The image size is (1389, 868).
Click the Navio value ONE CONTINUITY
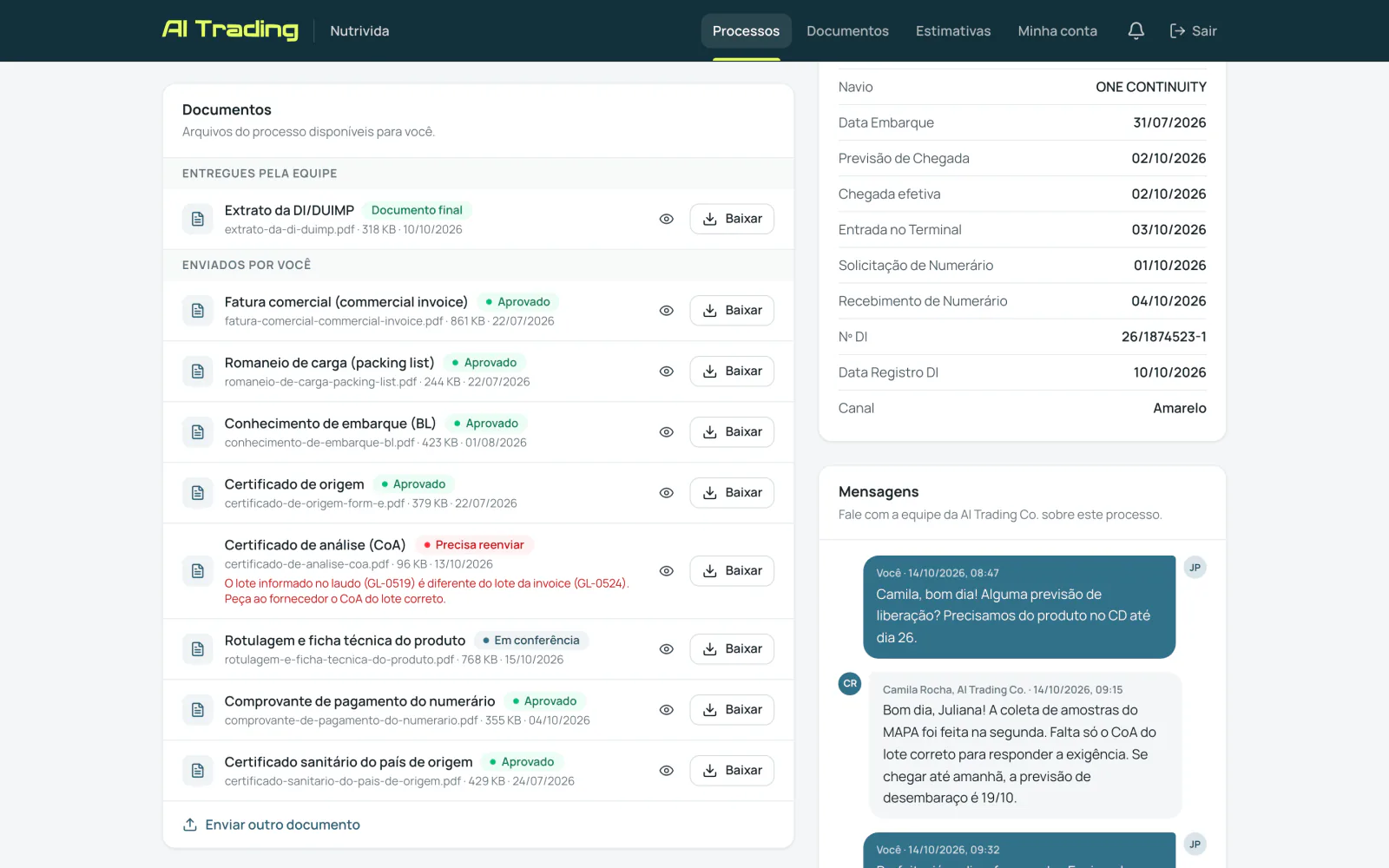pyautogui.click(x=1150, y=87)
